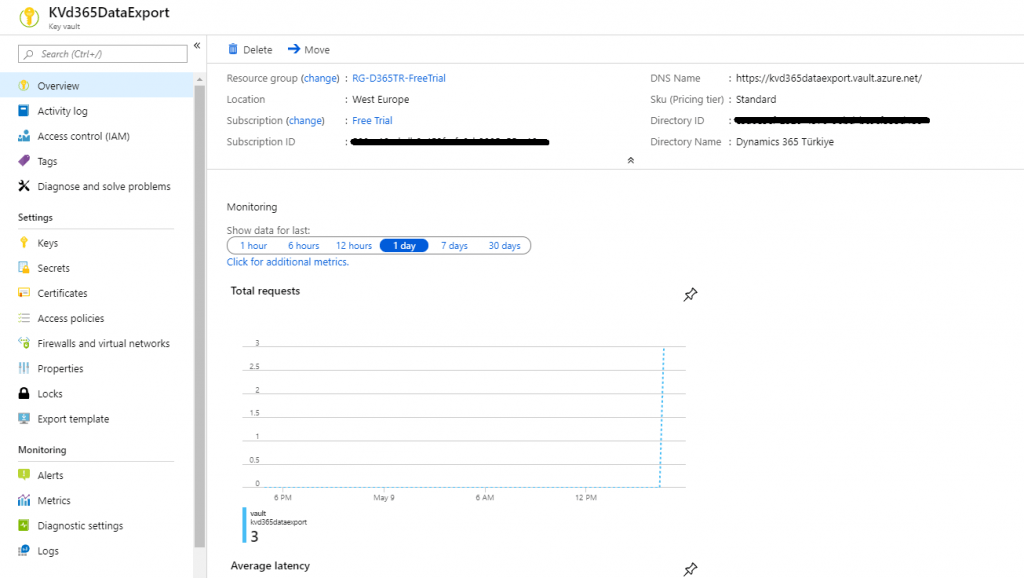Viewport: 1024px width, 578px height.
Task: Pin the Average latency chart
Action: [x=690, y=569]
